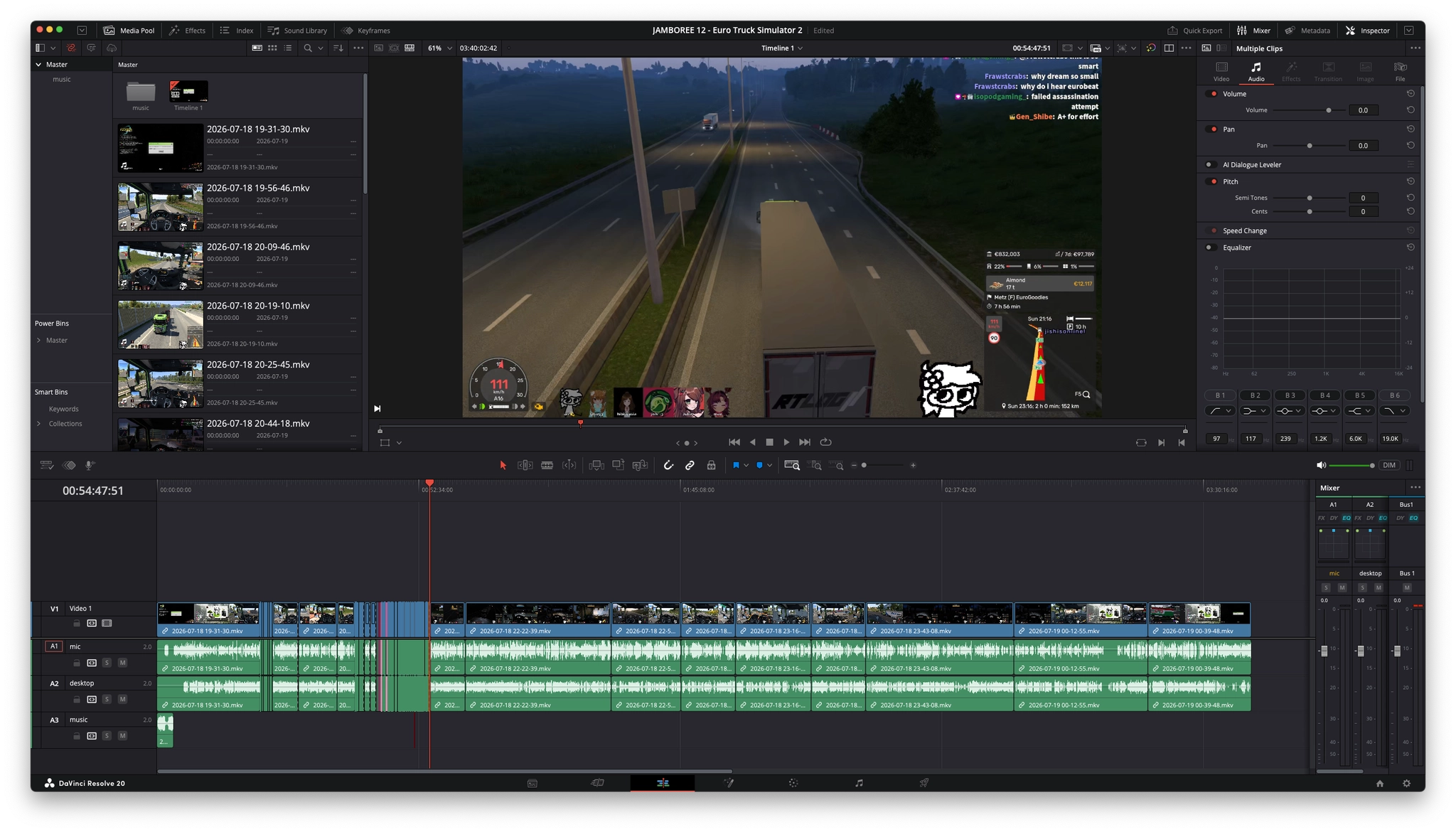Toggle auto track selector on A1 mic
This screenshot has width=1456, height=832.
tap(92, 663)
